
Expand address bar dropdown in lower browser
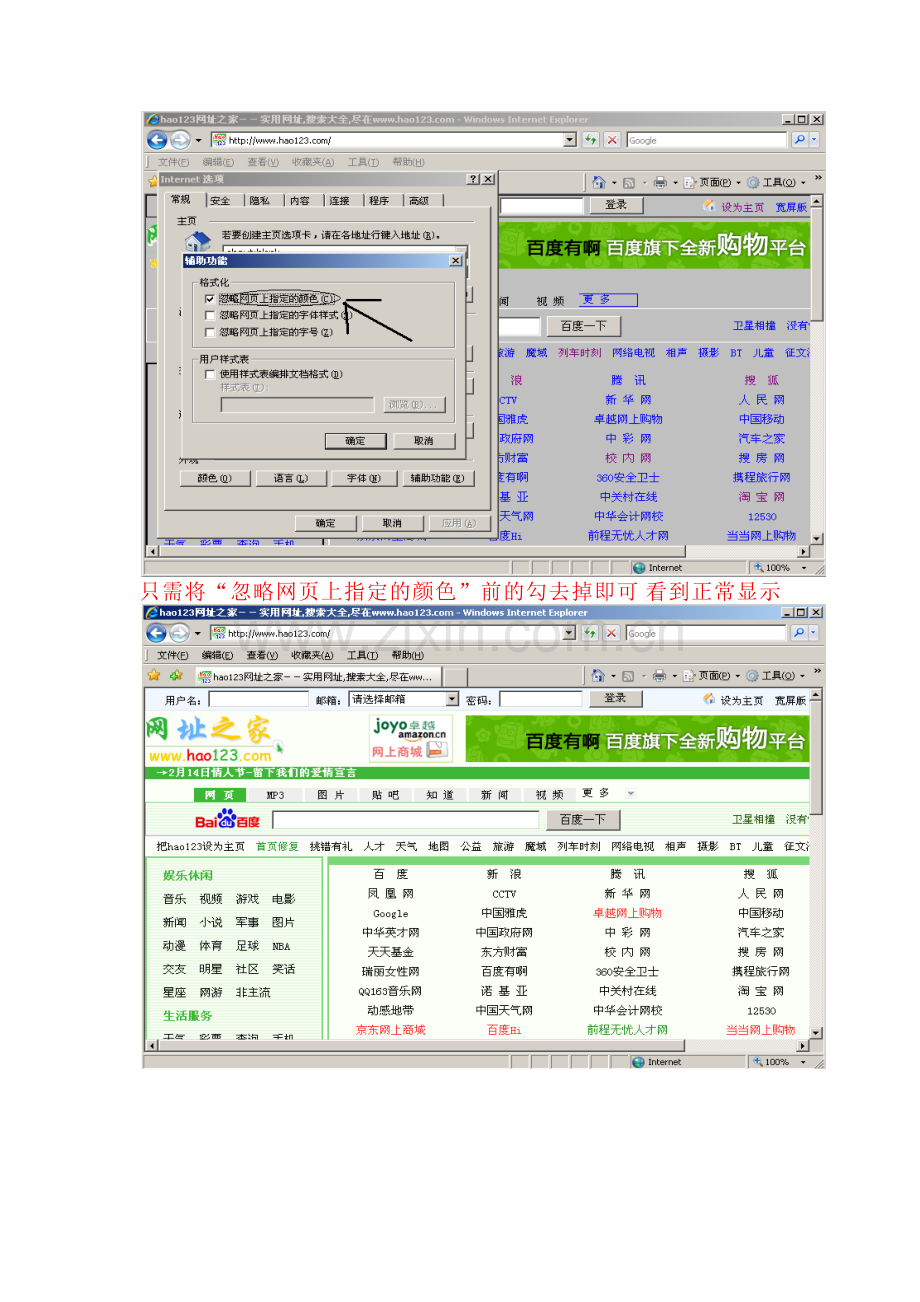(570, 633)
